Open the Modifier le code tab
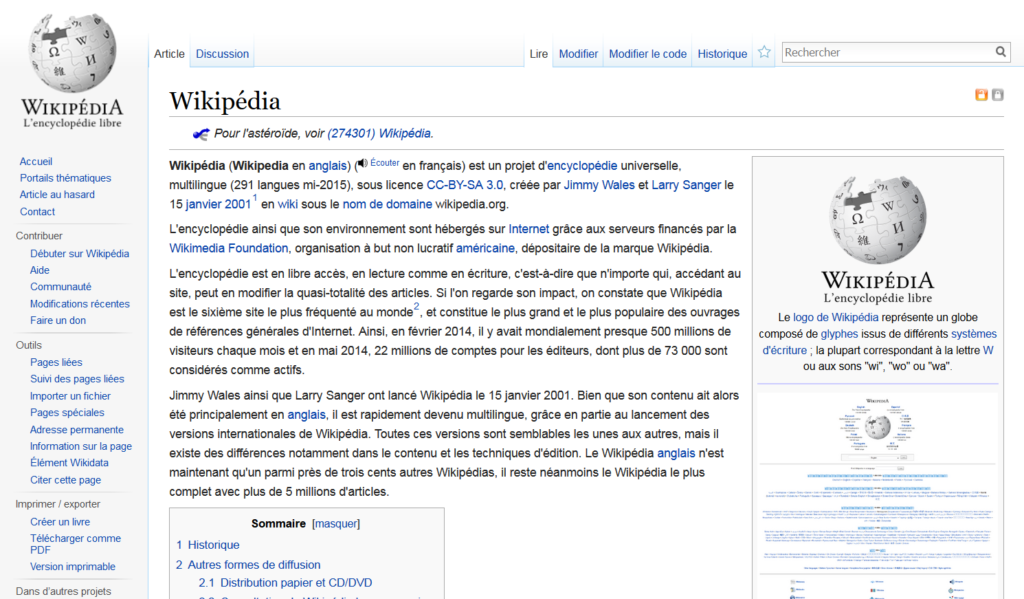Screen dimensions: 1024x599 (x=647, y=54)
